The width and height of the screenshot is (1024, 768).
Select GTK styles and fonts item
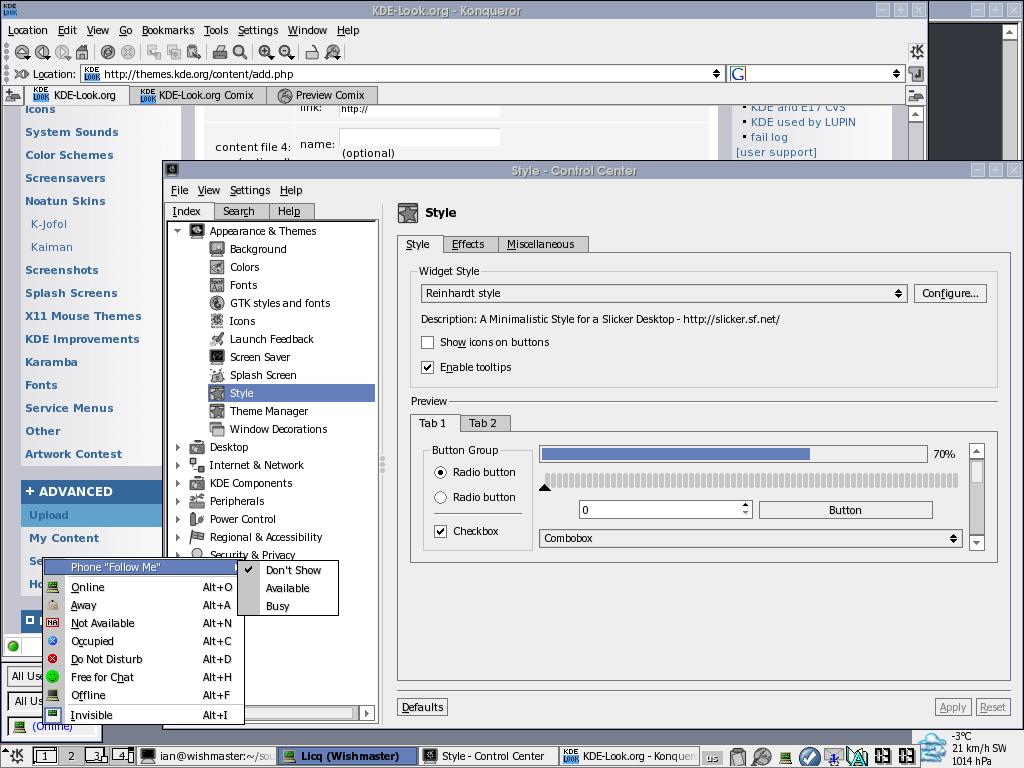click(x=280, y=303)
